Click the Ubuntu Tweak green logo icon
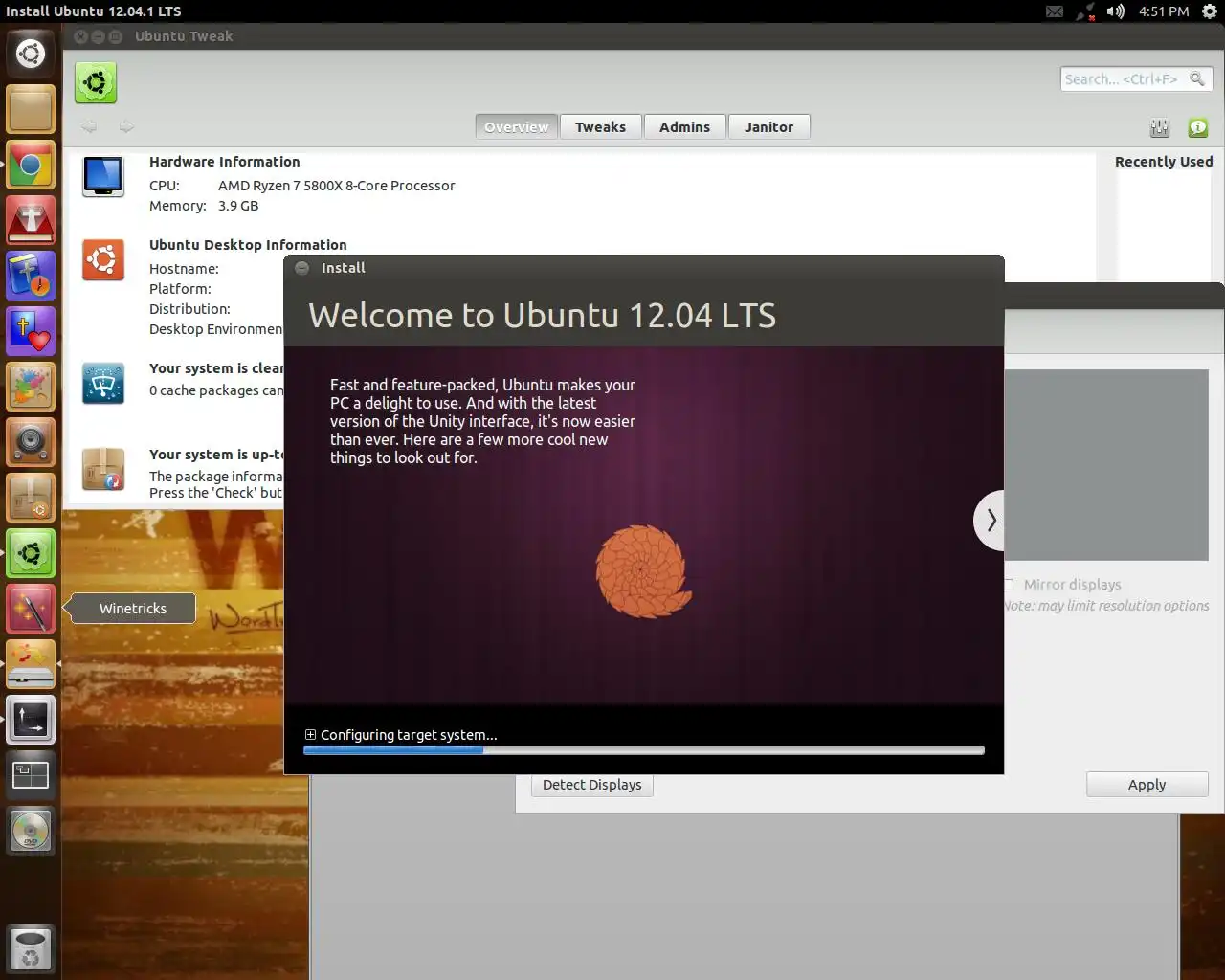This screenshot has width=1225, height=980. coord(96,83)
